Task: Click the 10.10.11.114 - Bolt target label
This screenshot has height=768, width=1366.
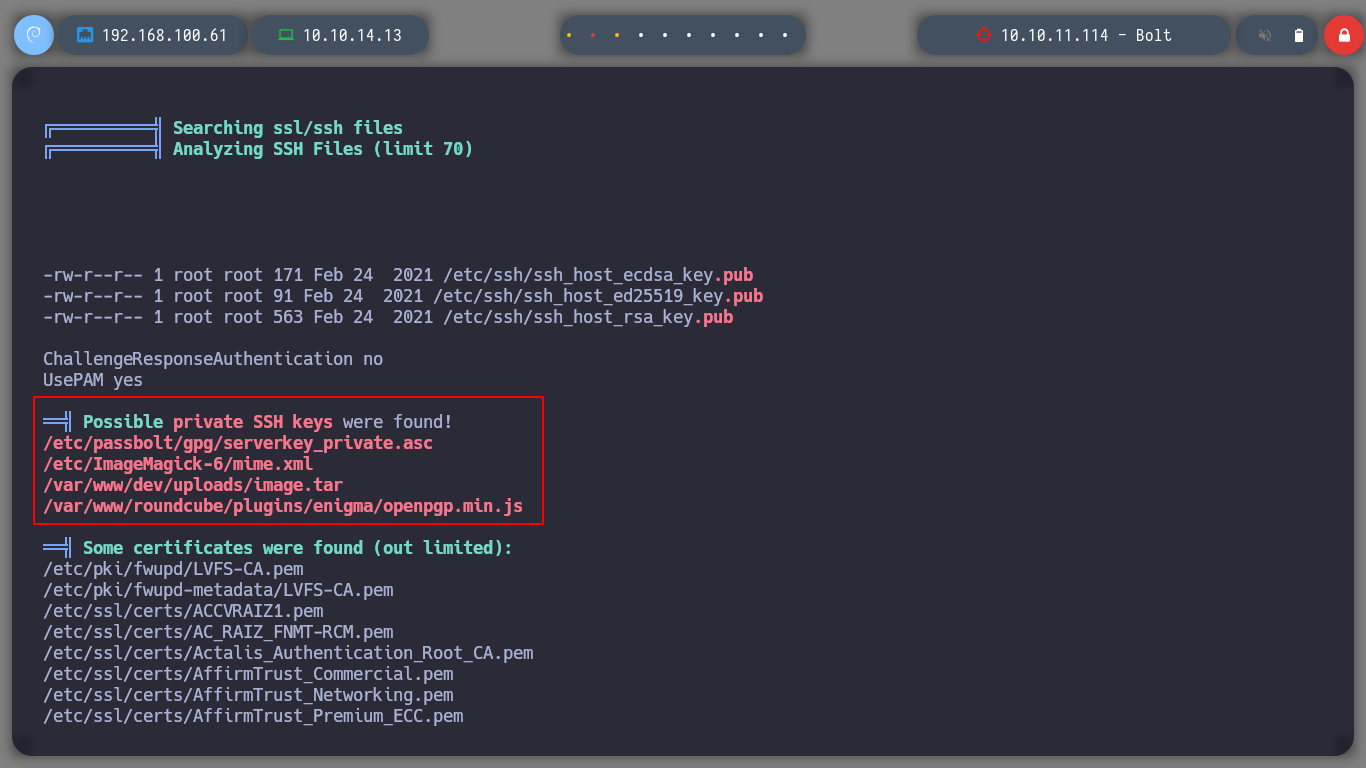Action: [x=1086, y=35]
